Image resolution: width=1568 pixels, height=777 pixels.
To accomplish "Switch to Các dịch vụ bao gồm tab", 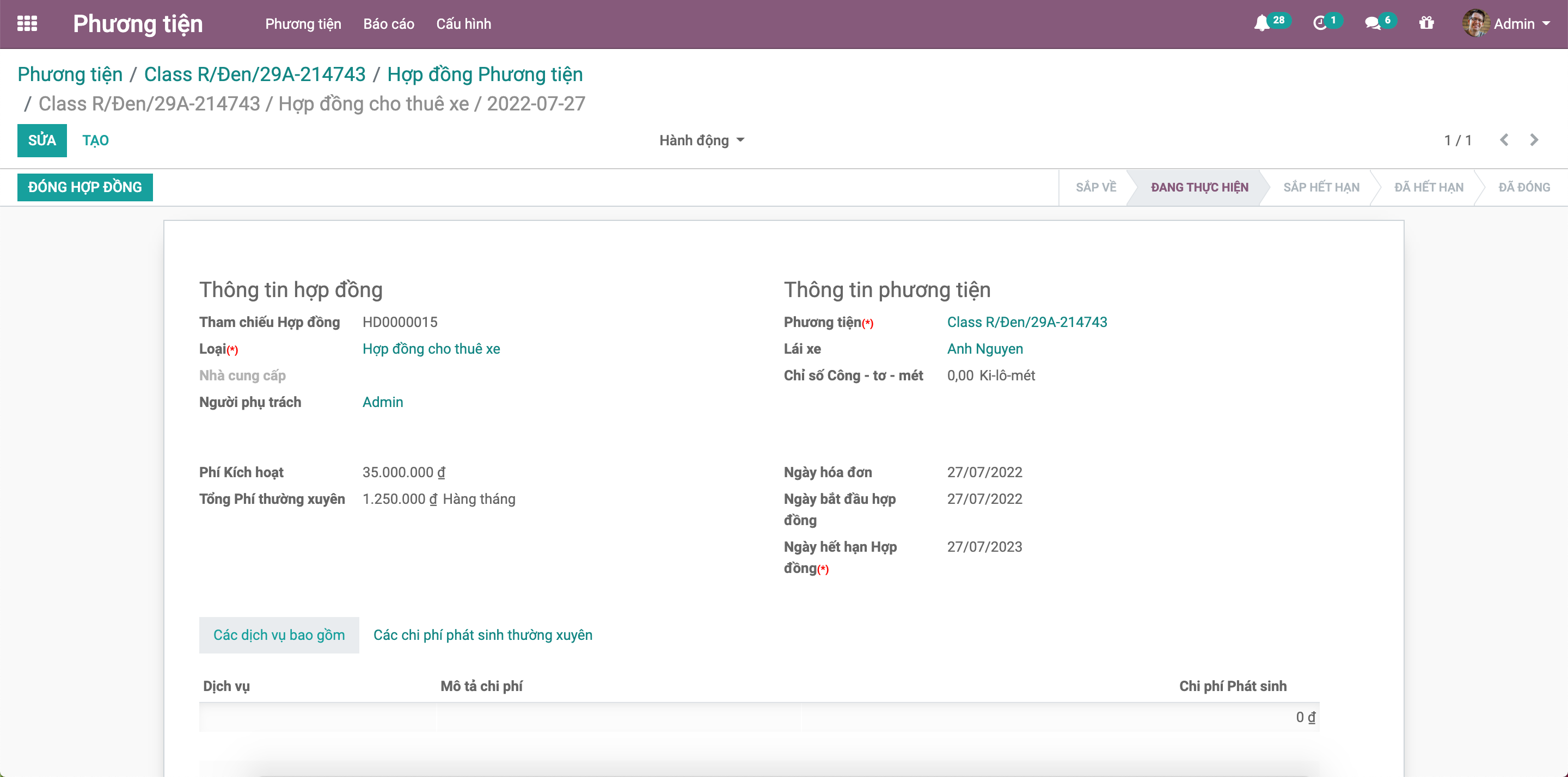I will [279, 635].
